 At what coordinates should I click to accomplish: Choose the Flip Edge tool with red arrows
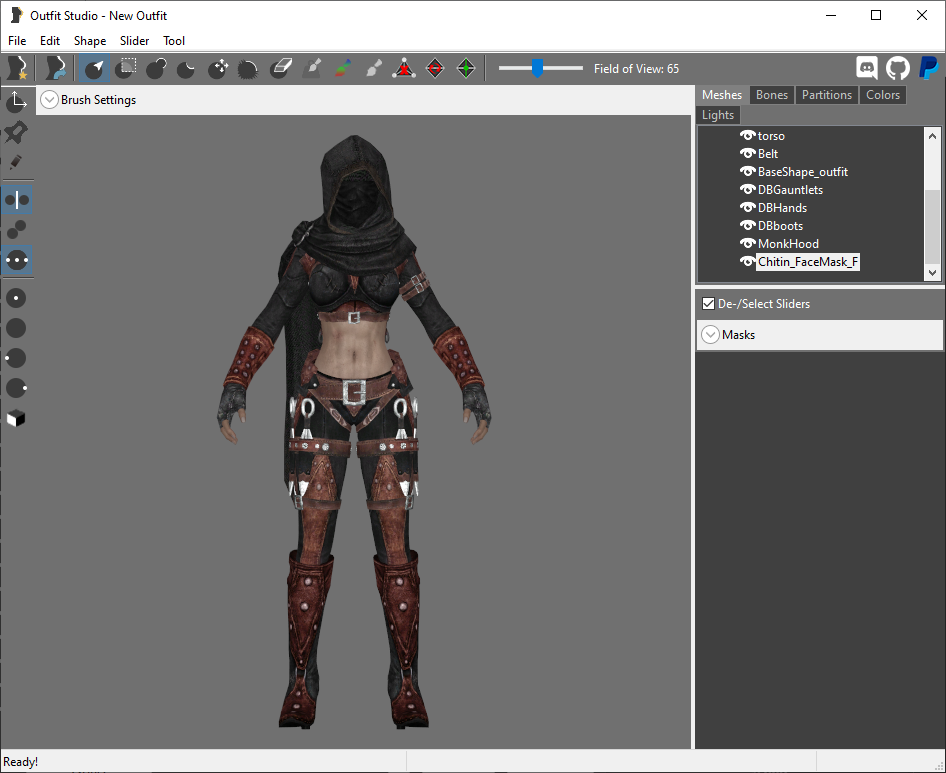435,68
